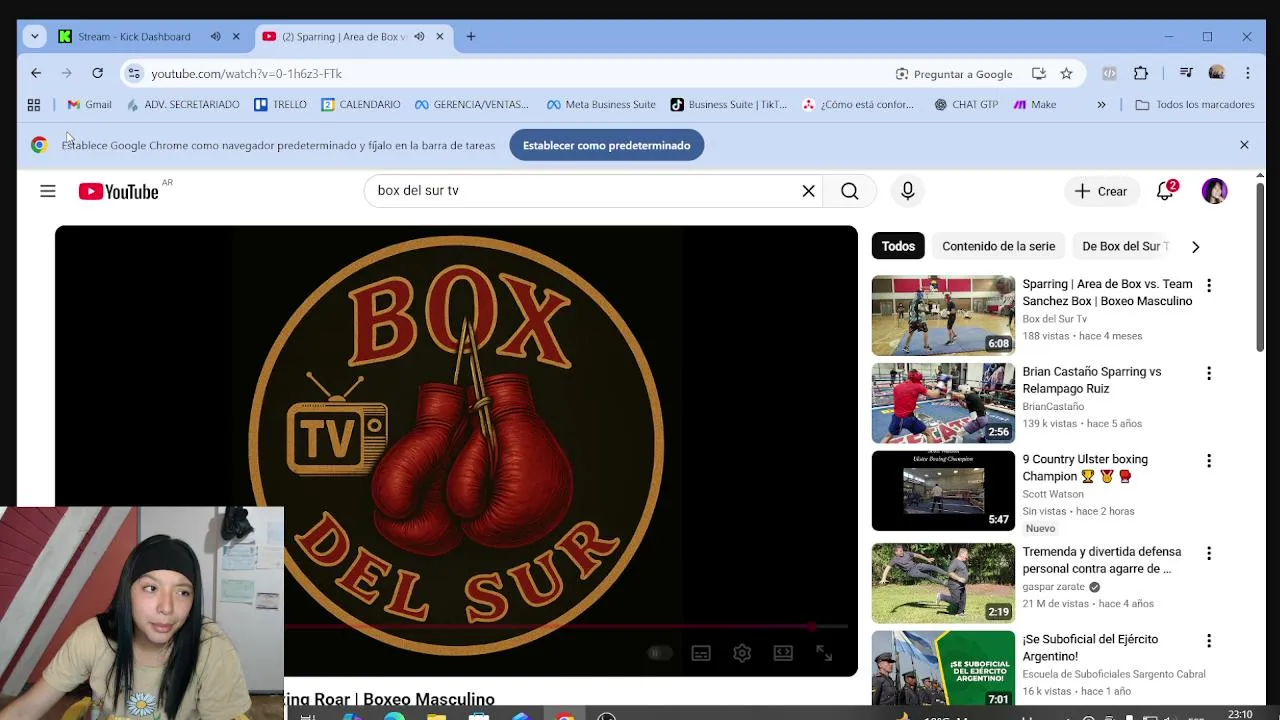Bookmark this page with the star icon
The width and height of the screenshot is (1280, 720).
tap(1066, 73)
